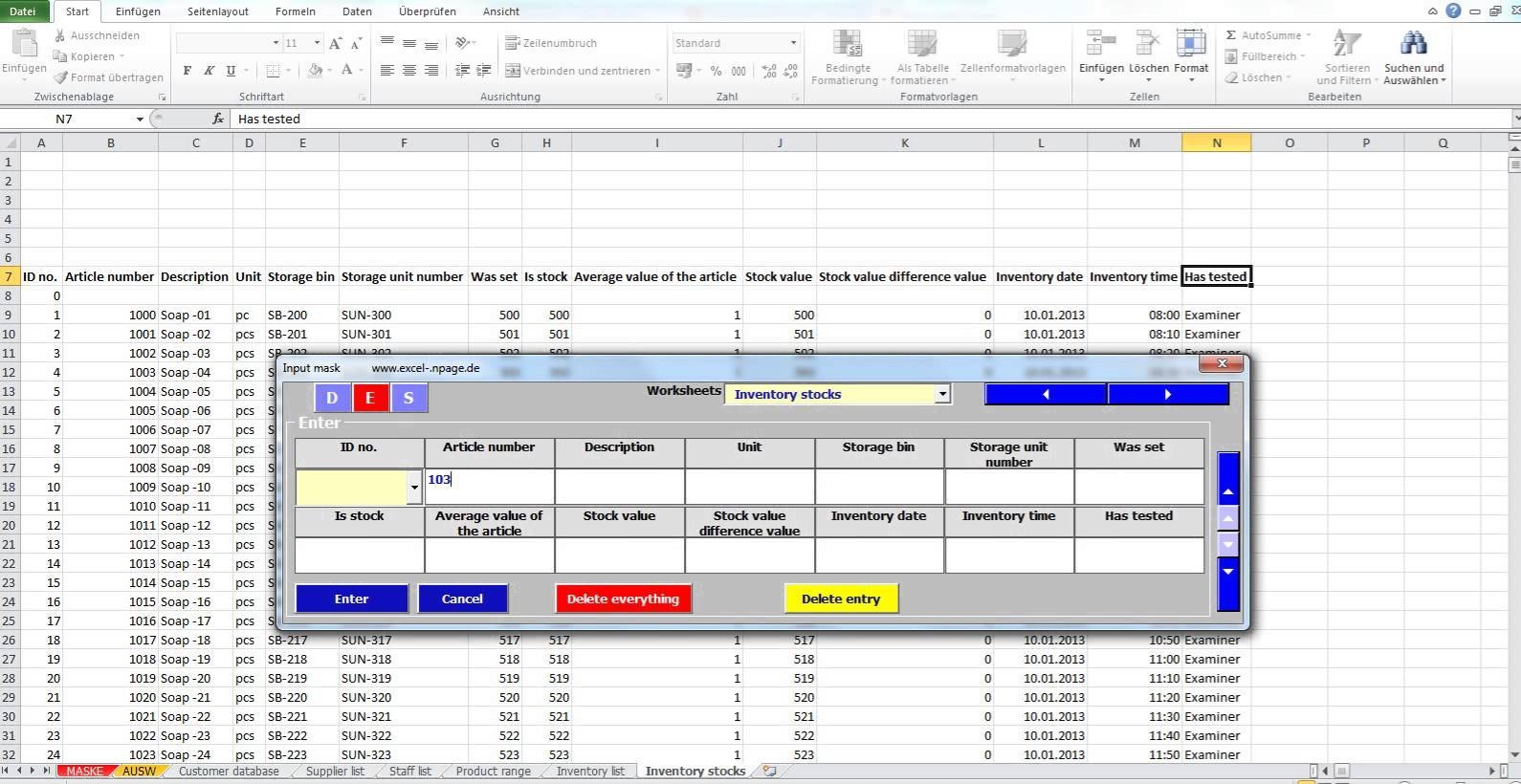1521x784 pixels.
Task: Open Sortieren und Filtern menu
Action: pos(1346,57)
